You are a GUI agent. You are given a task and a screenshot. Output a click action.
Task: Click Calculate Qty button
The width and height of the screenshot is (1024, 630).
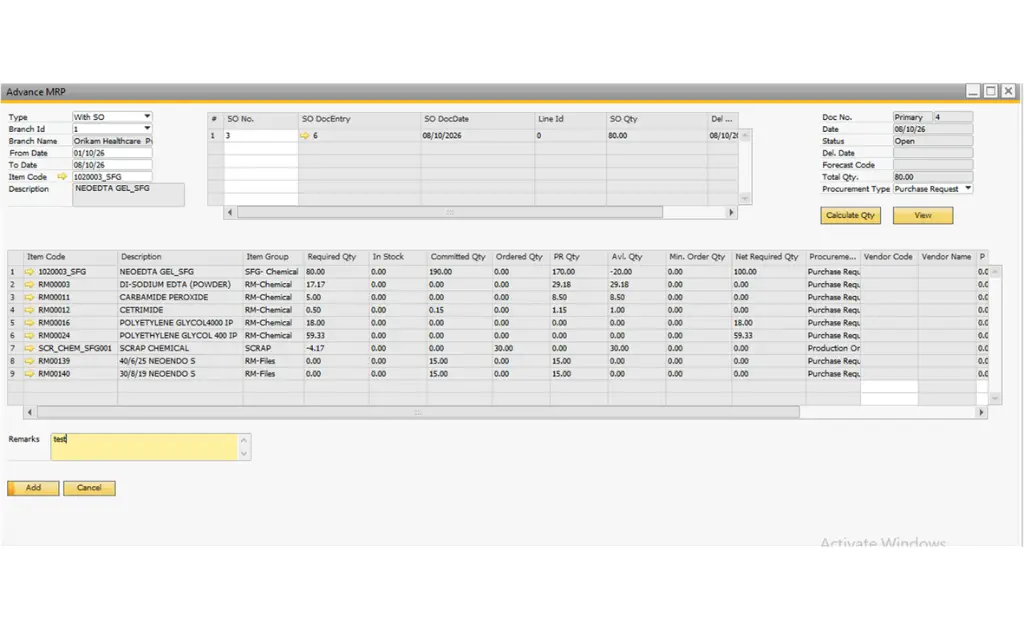click(850, 215)
